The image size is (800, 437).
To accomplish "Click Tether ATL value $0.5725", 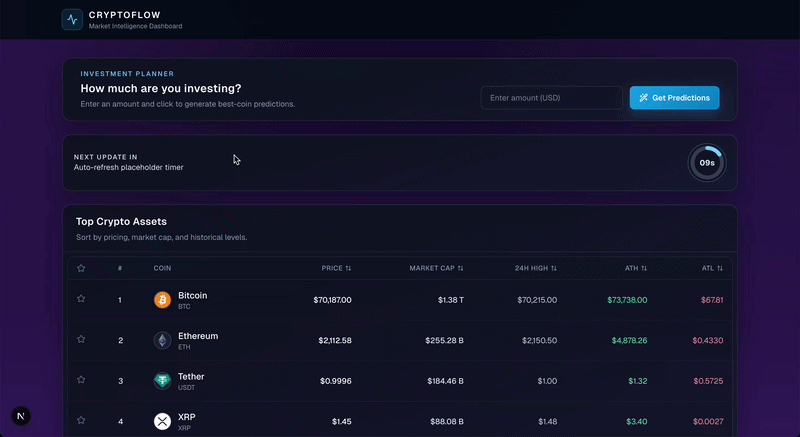I will tap(708, 381).
